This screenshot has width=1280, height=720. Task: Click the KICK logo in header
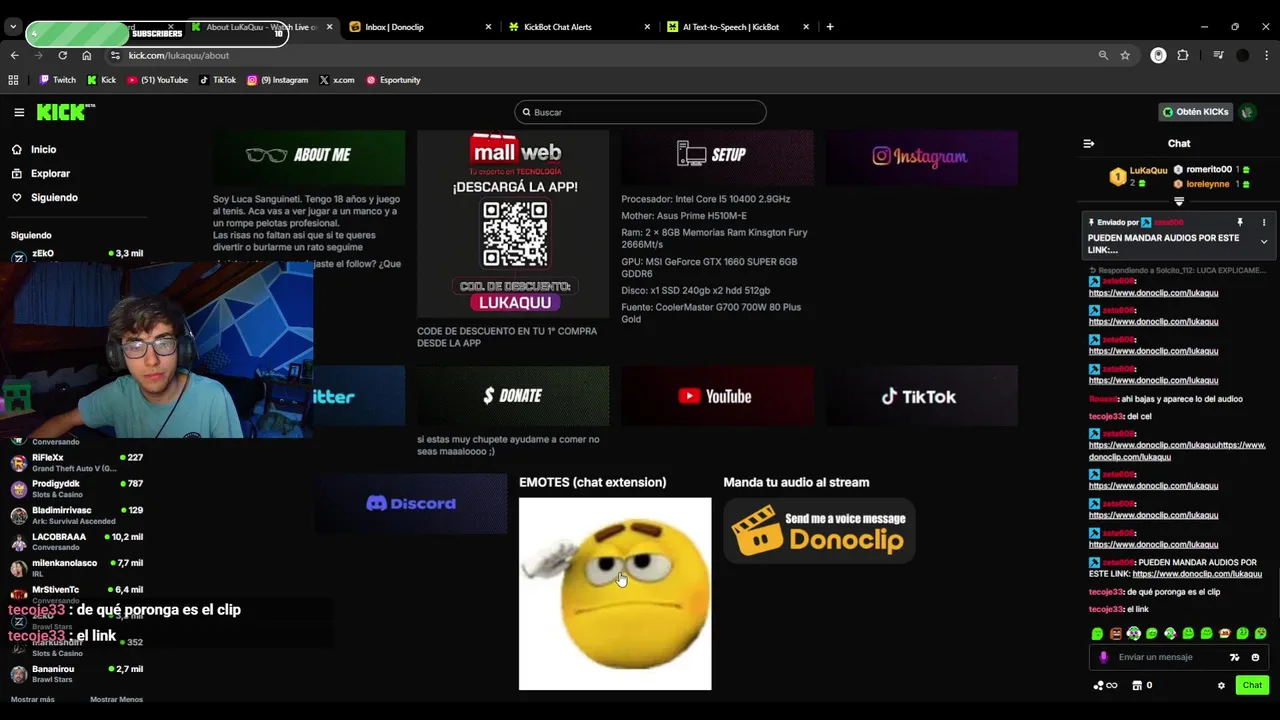[x=65, y=112]
